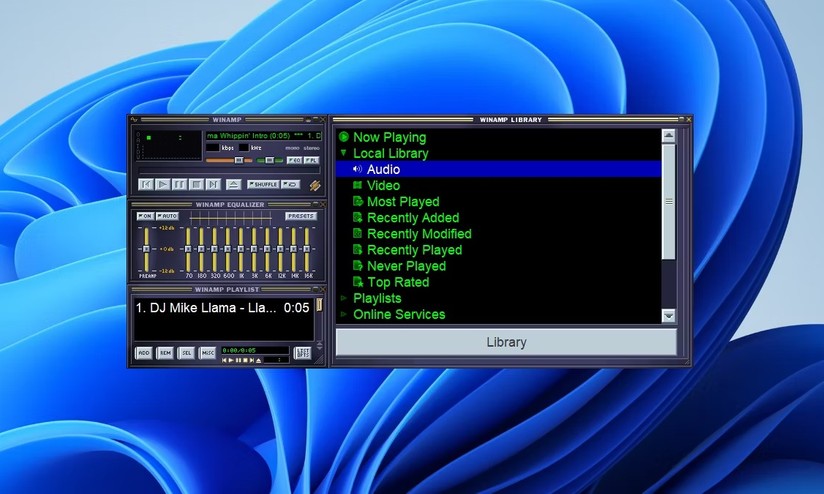Skip to the next track button
824x494 pixels.
point(213,184)
